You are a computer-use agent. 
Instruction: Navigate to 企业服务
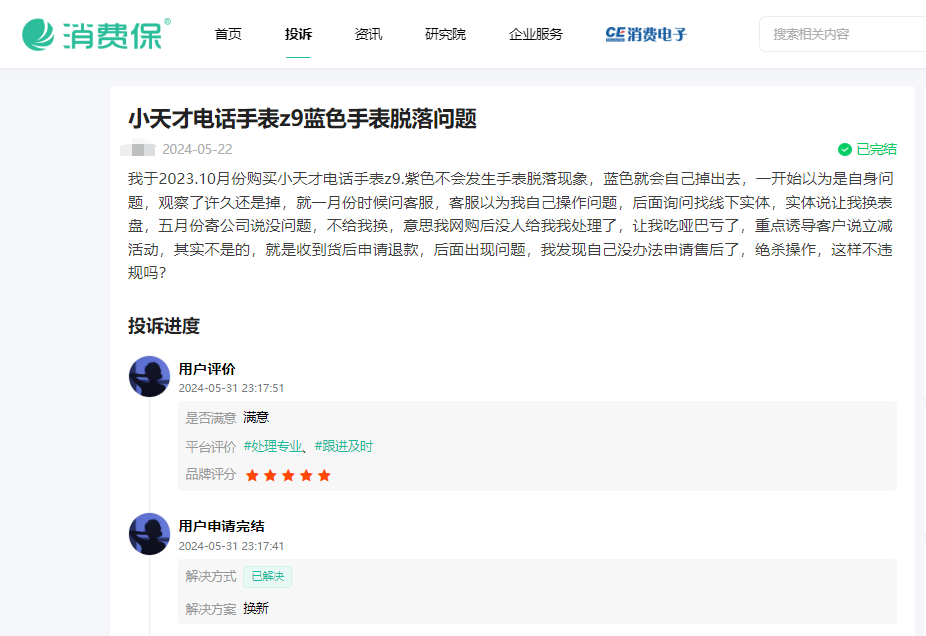click(536, 34)
